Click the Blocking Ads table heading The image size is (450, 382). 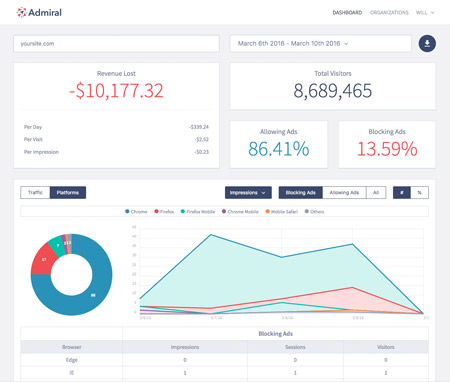275,334
